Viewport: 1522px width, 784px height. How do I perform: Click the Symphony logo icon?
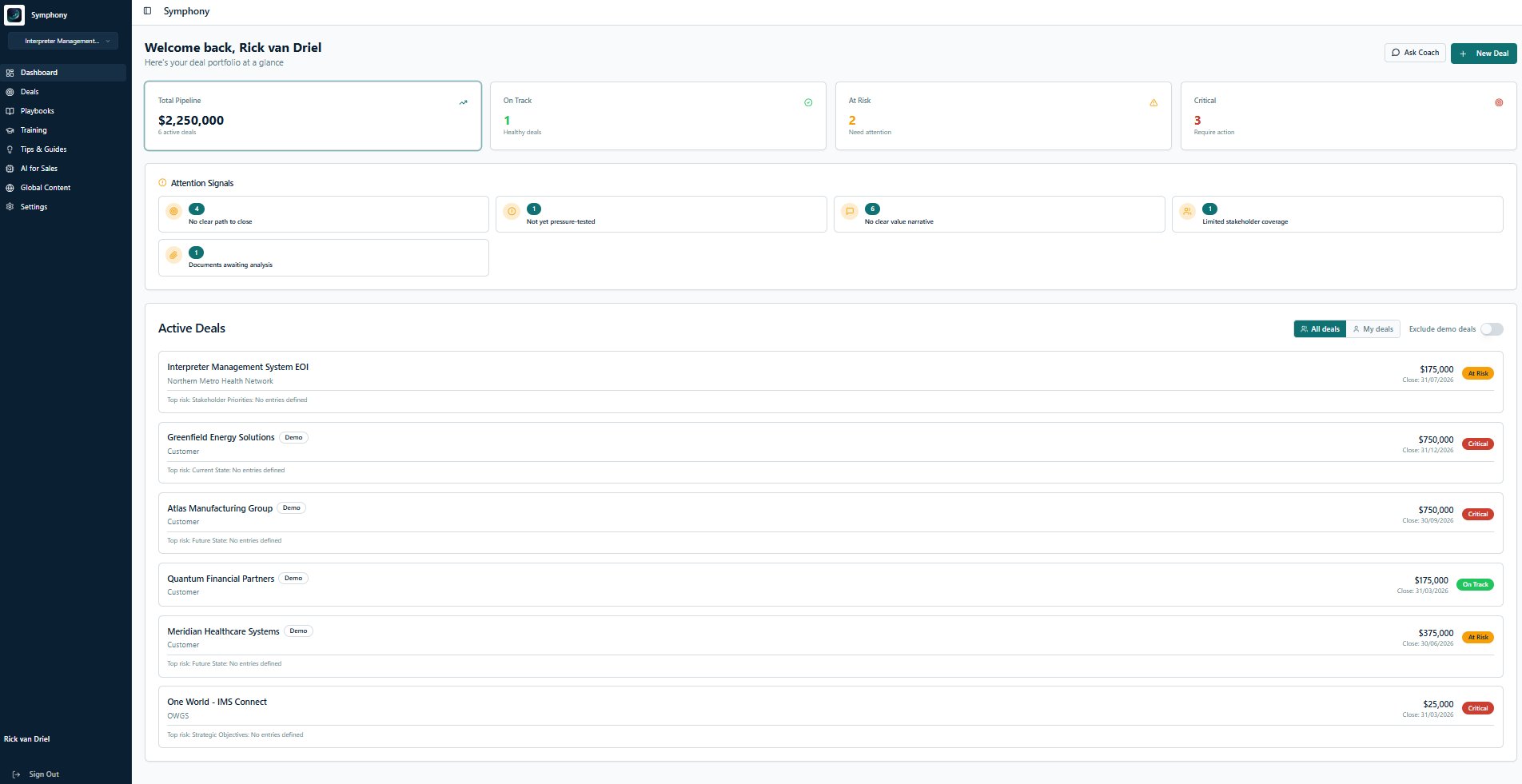(14, 14)
